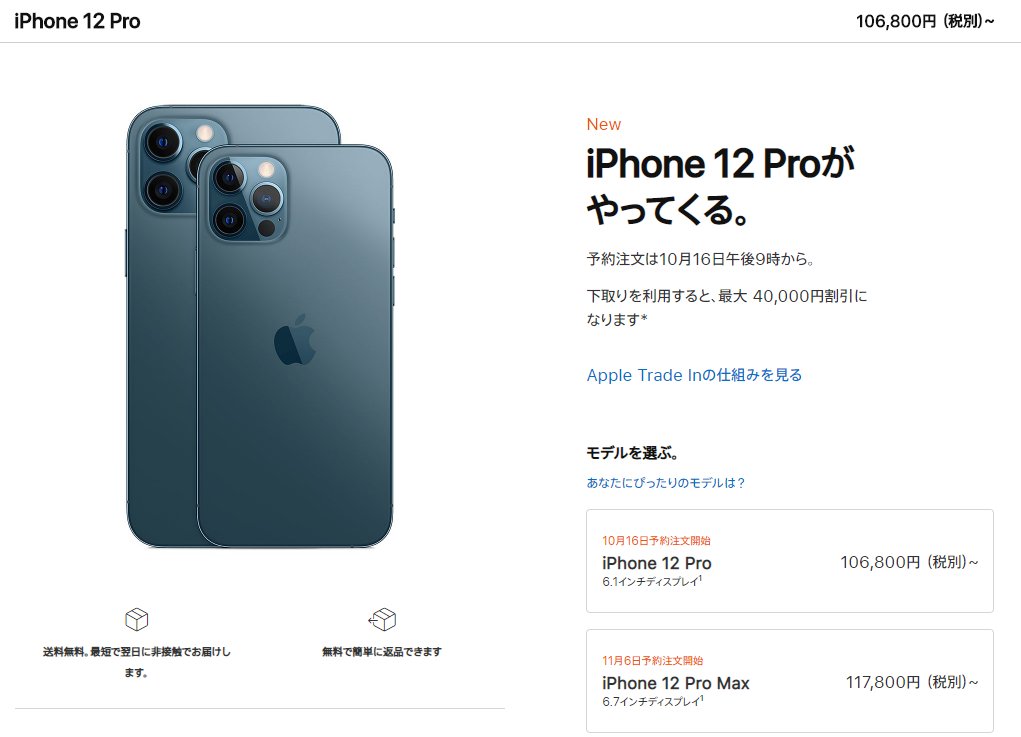Click the front iPhone camera module

tap(248, 198)
